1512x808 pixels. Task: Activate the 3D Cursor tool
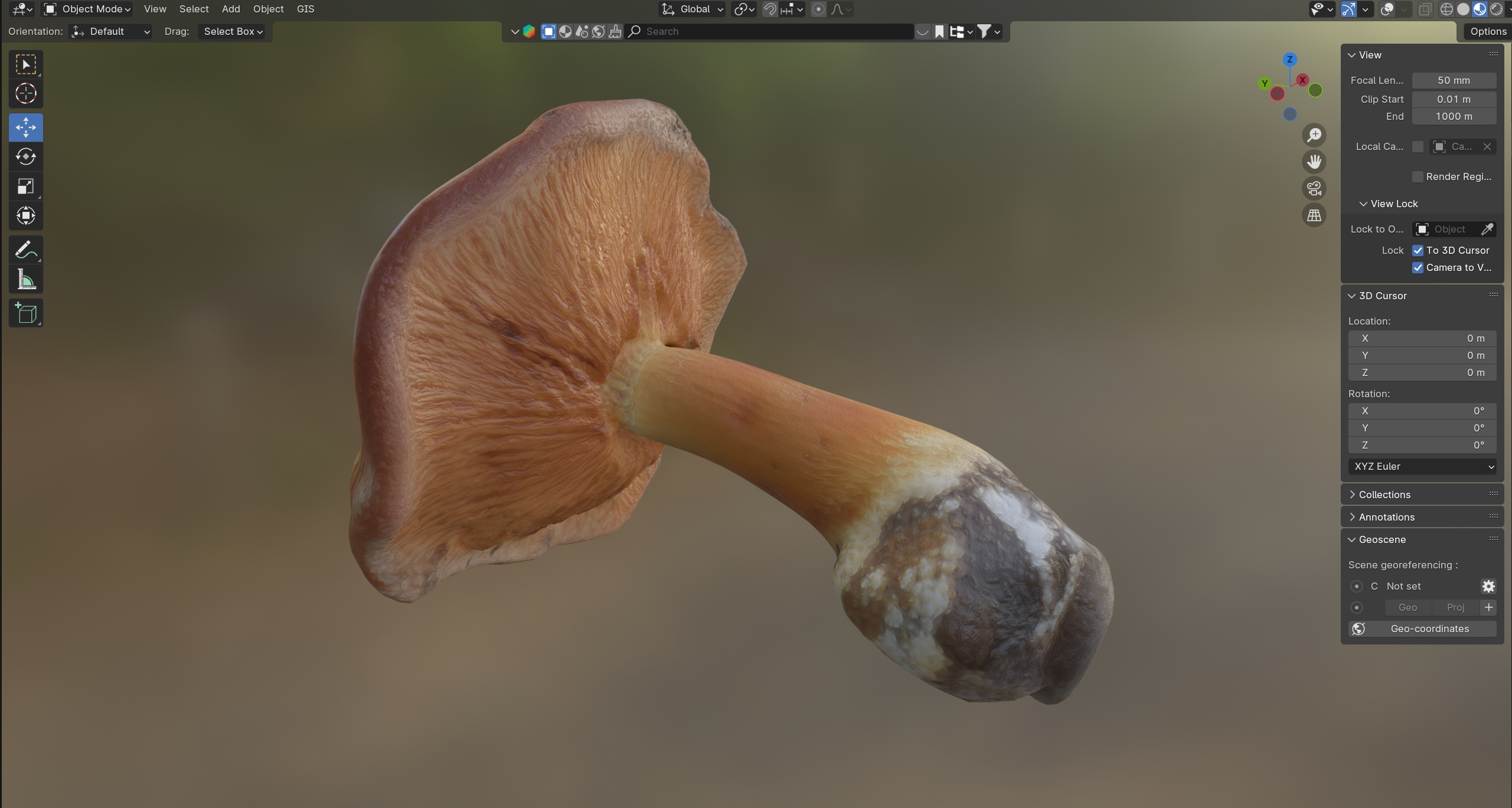coord(25,94)
